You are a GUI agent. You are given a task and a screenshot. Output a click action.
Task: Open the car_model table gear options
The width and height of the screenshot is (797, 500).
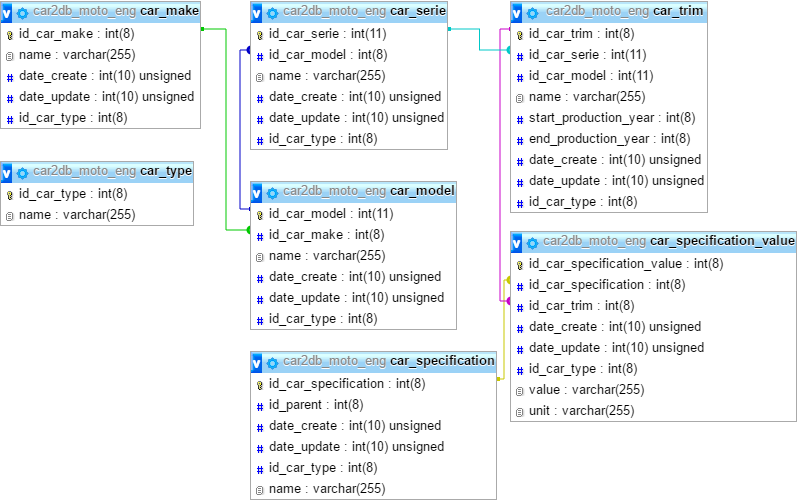point(272,193)
